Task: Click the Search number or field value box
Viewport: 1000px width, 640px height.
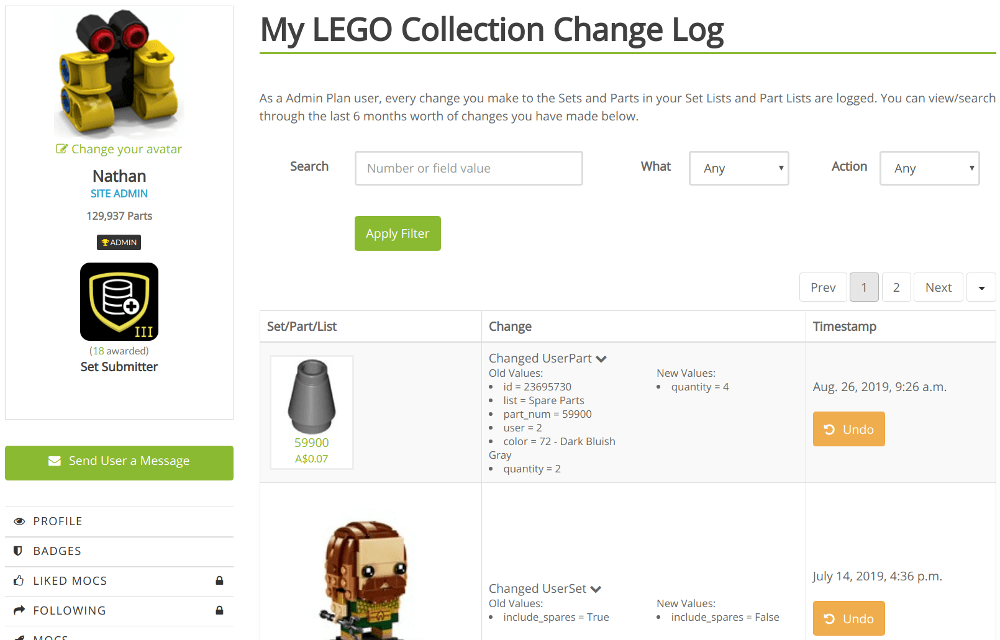Action: coord(468,168)
